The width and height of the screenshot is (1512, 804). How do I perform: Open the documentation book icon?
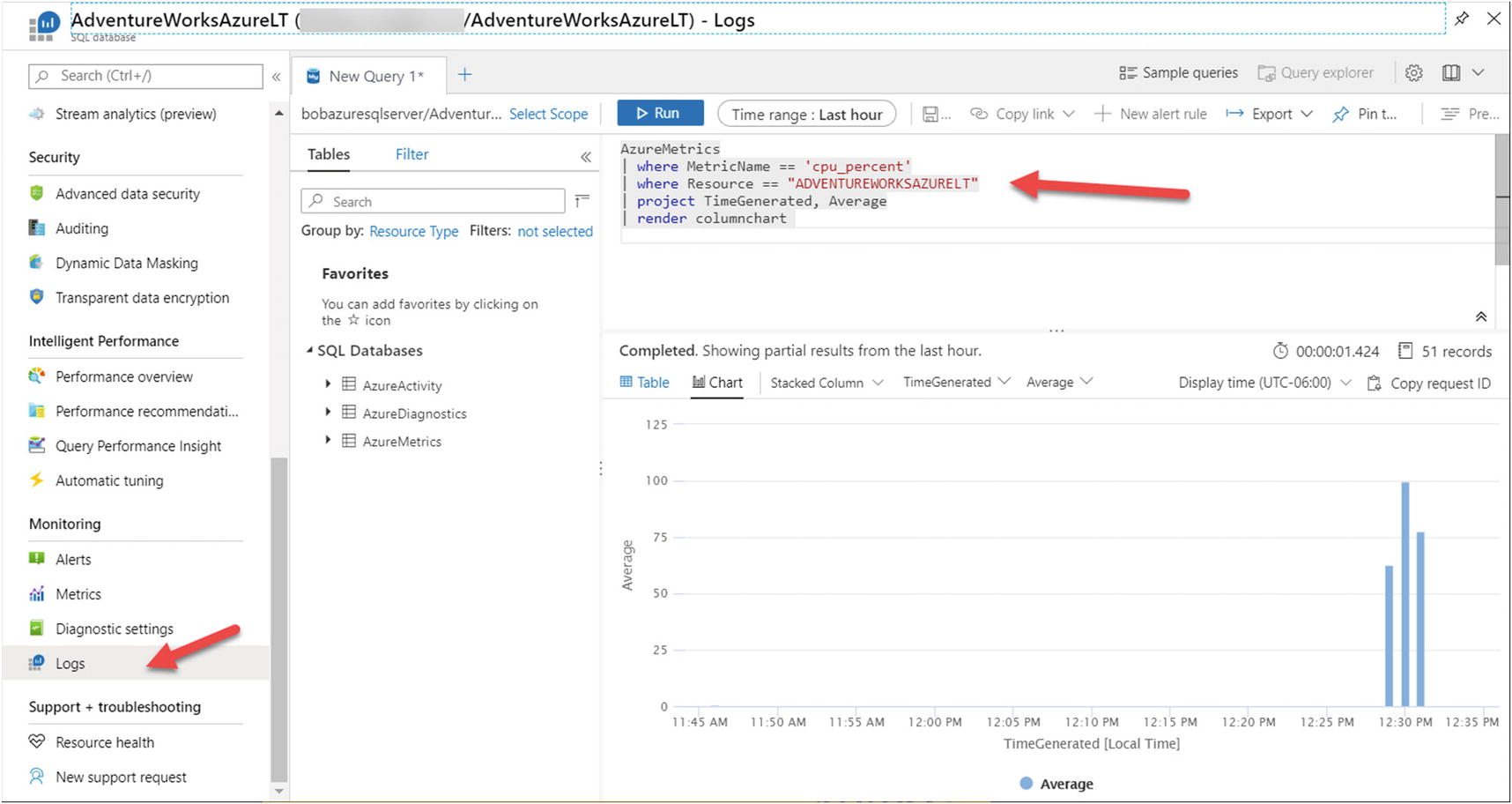tap(1451, 73)
